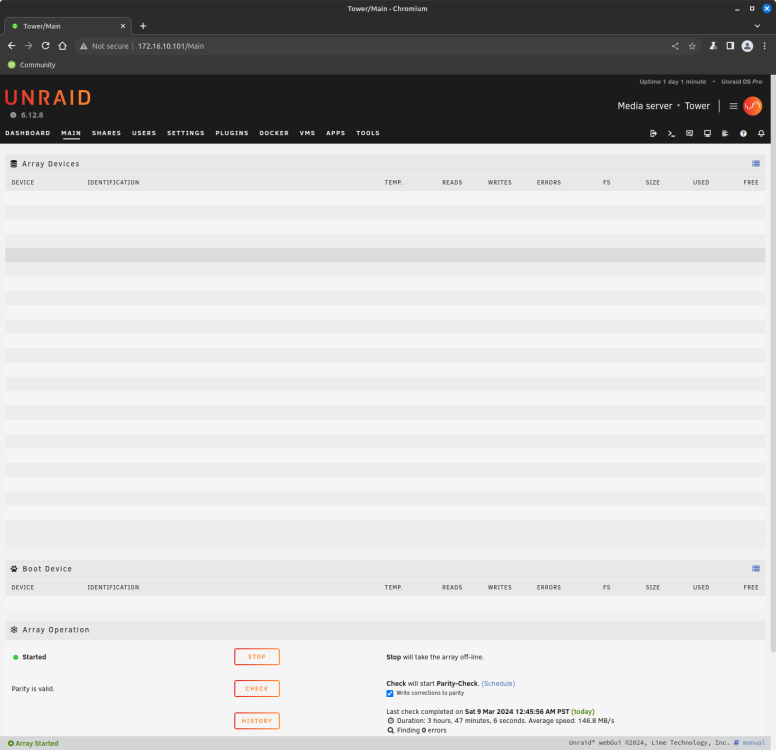The width and height of the screenshot is (776, 750).
Task: Open the manual link in footer
Action: pyautogui.click(x=754, y=743)
